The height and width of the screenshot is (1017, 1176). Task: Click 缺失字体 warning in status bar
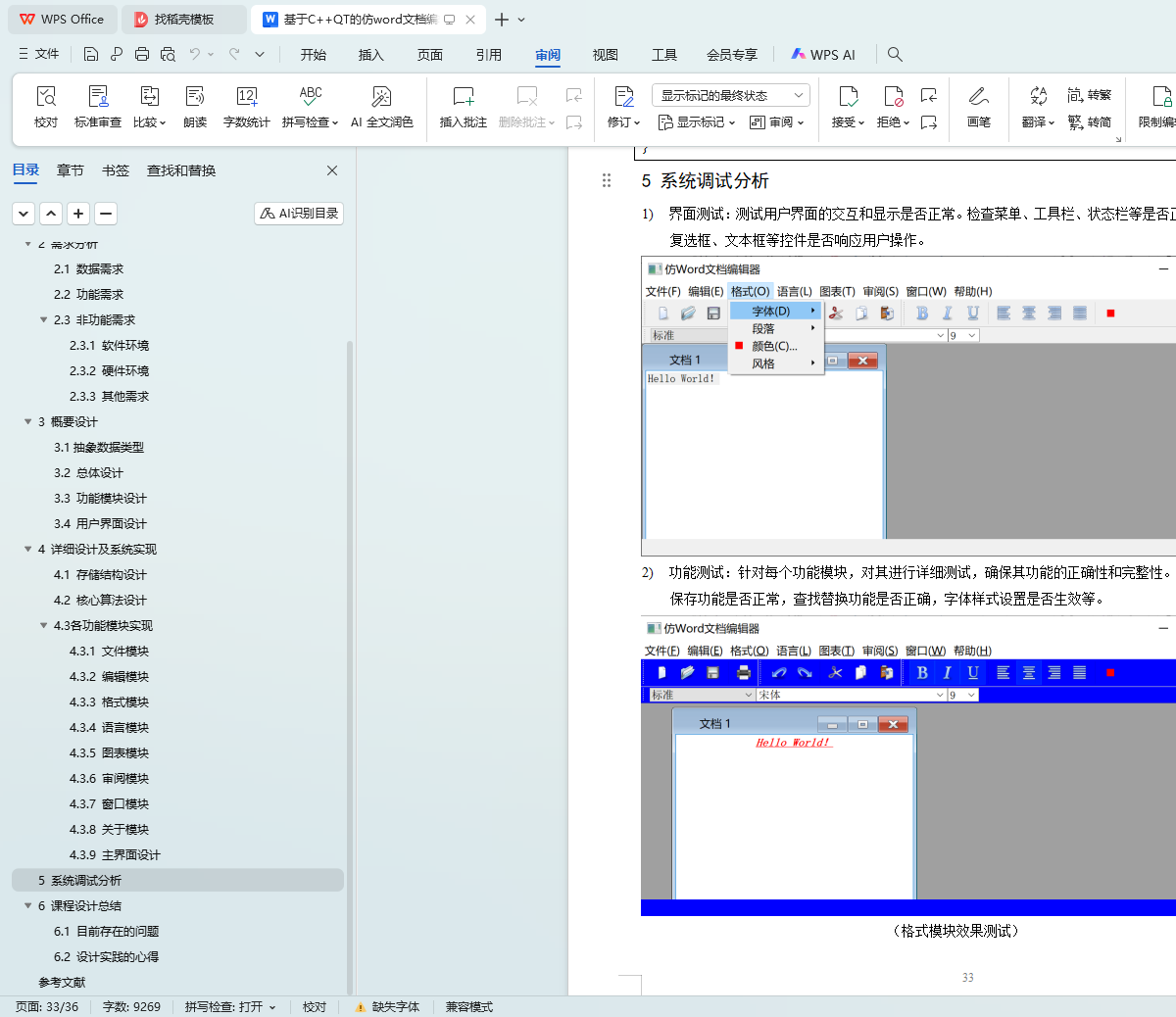point(387,1007)
